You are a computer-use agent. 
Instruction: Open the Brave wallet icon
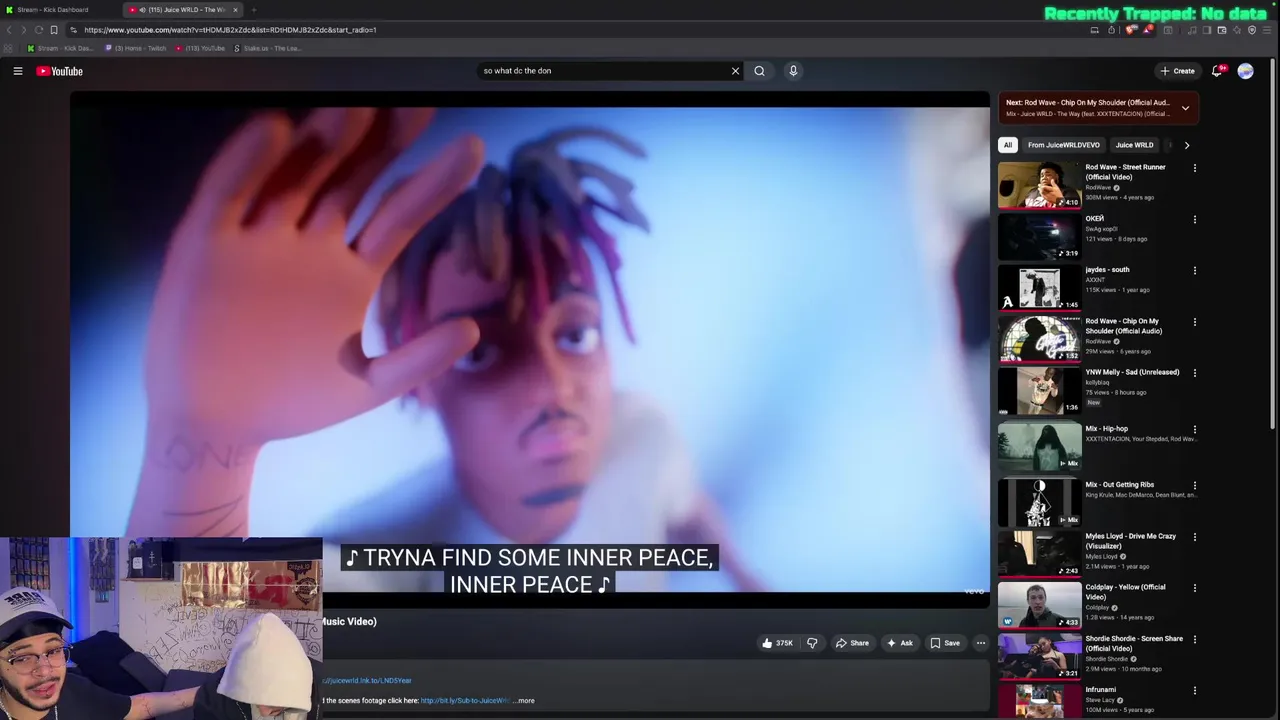point(1221,30)
